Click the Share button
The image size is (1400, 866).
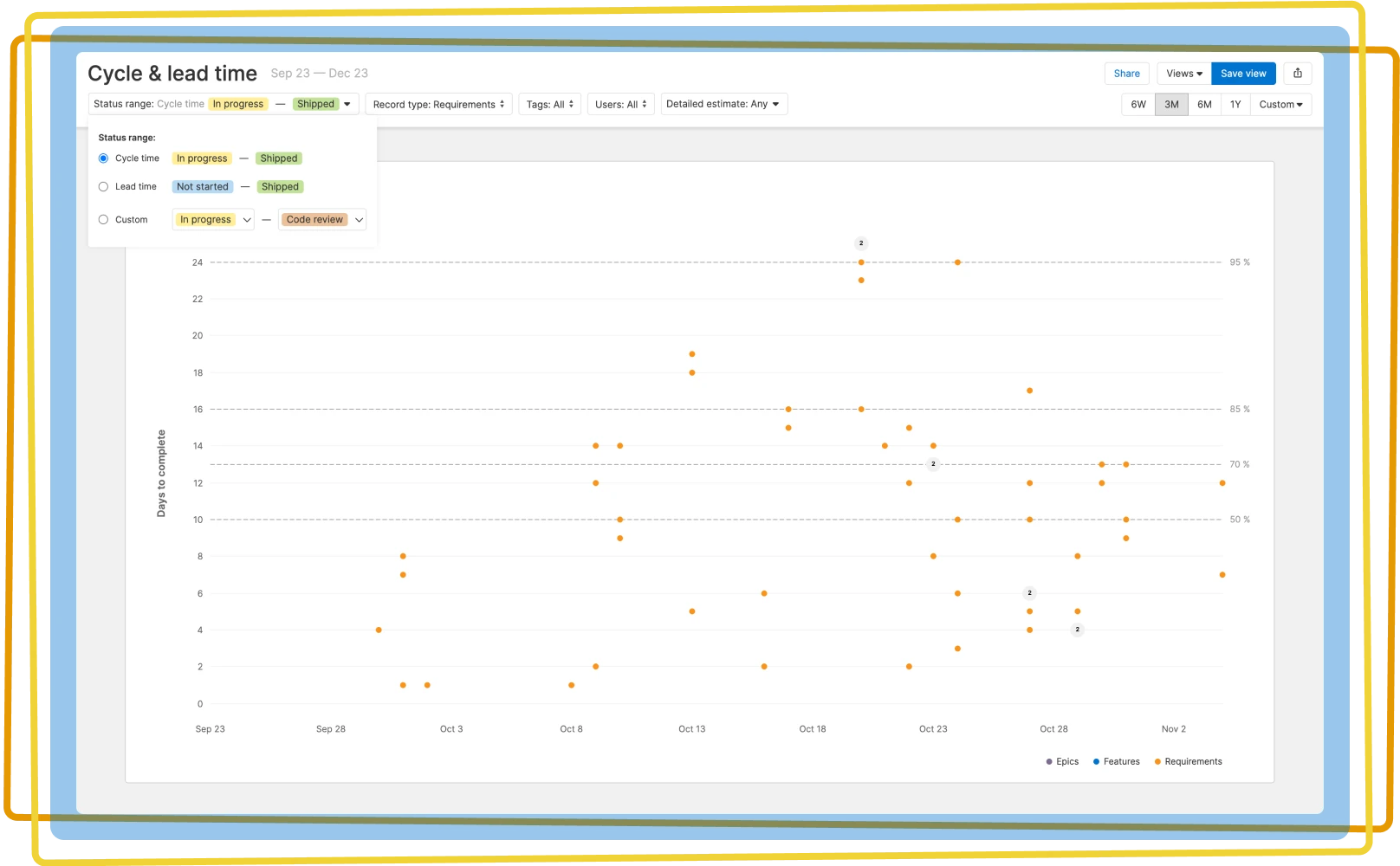pos(1126,74)
